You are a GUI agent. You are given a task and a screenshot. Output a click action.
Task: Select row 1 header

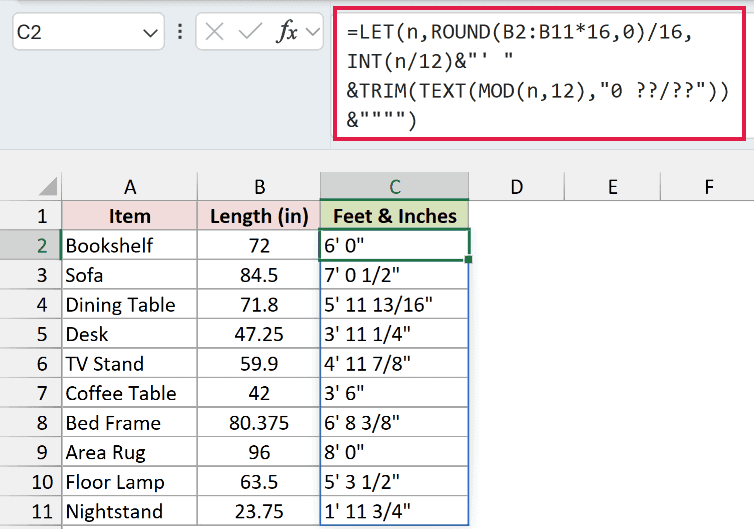pyautogui.click(x=31, y=216)
